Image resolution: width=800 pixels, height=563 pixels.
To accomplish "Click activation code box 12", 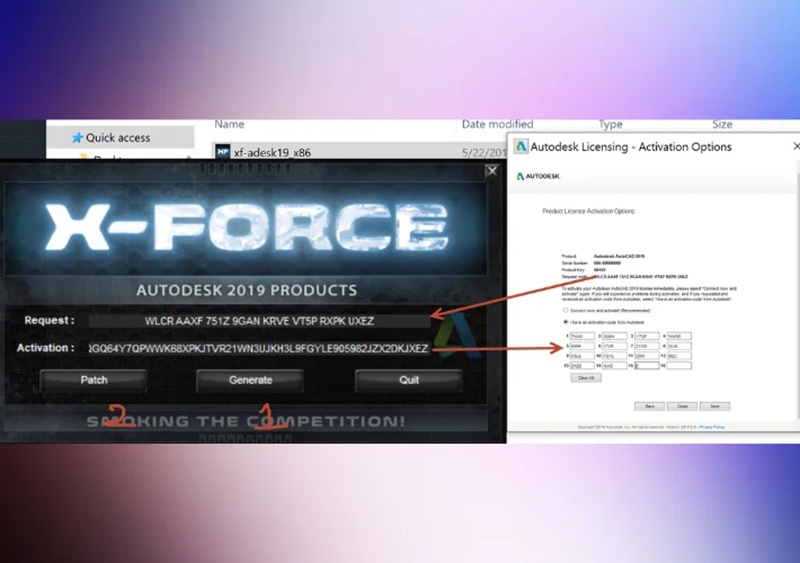I will (x=679, y=356).
